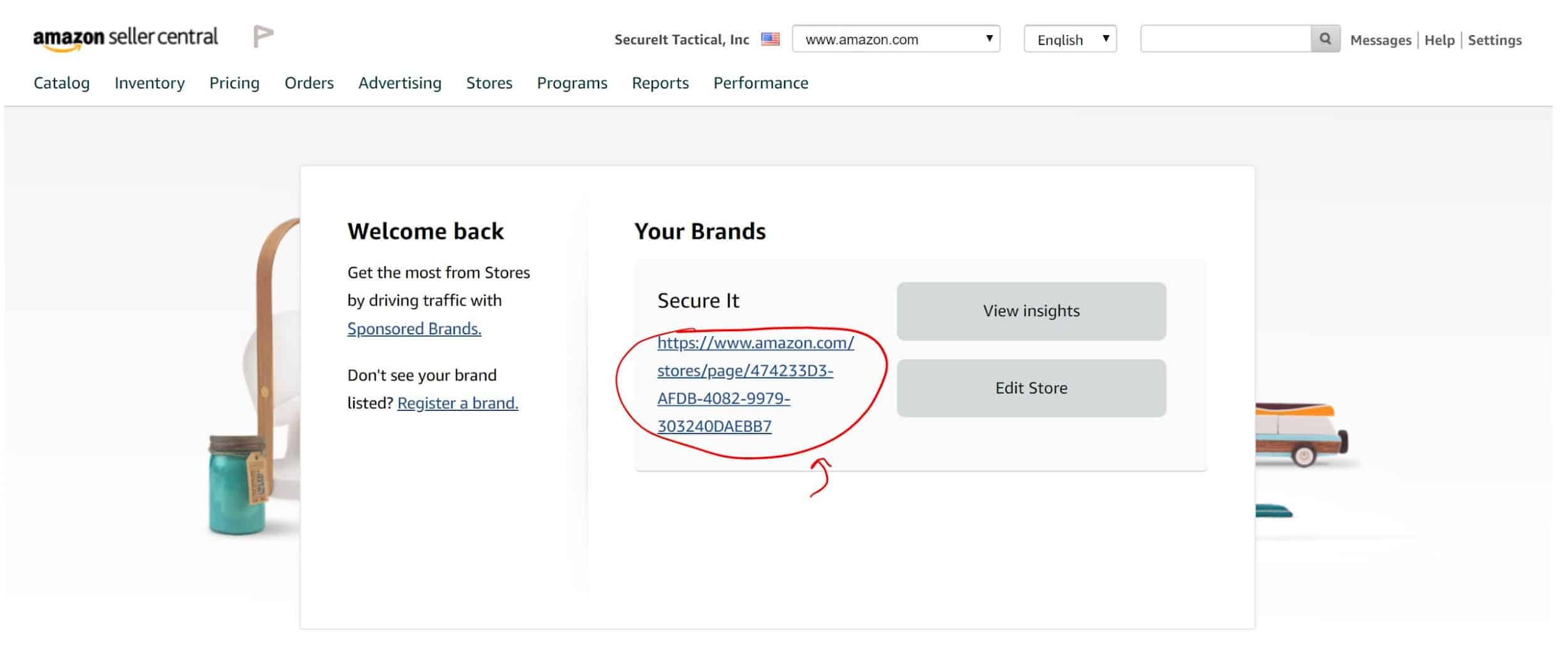The height and width of the screenshot is (646, 1568).
Task: Click the Edit Store button
Action: [x=1031, y=388]
